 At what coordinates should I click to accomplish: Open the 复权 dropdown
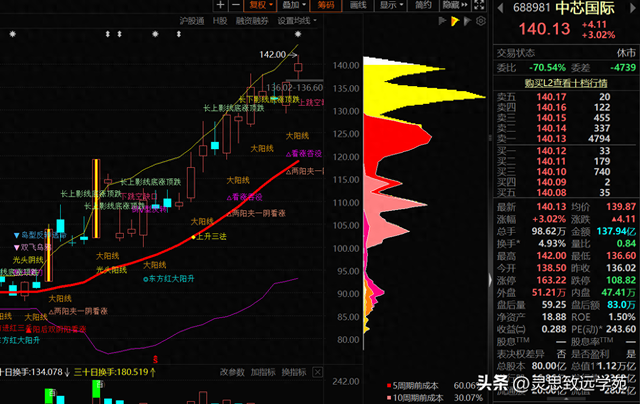click(260, 6)
